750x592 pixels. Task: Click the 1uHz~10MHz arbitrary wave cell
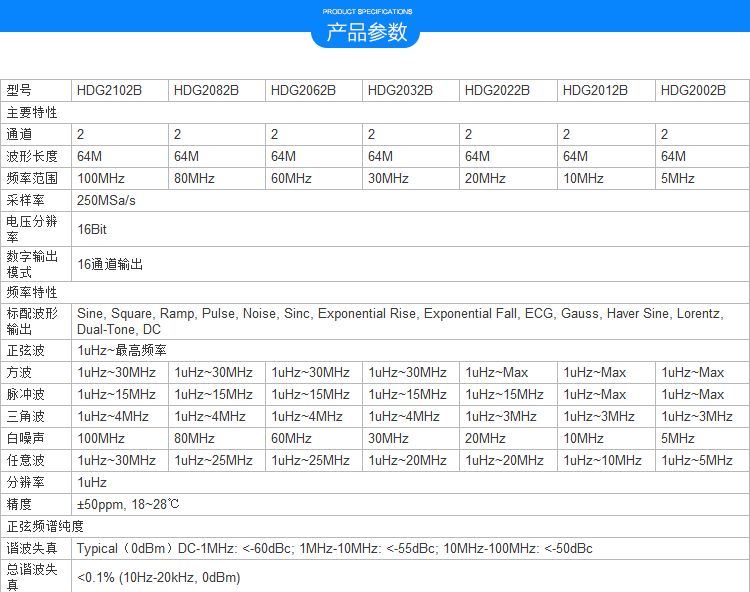602,460
